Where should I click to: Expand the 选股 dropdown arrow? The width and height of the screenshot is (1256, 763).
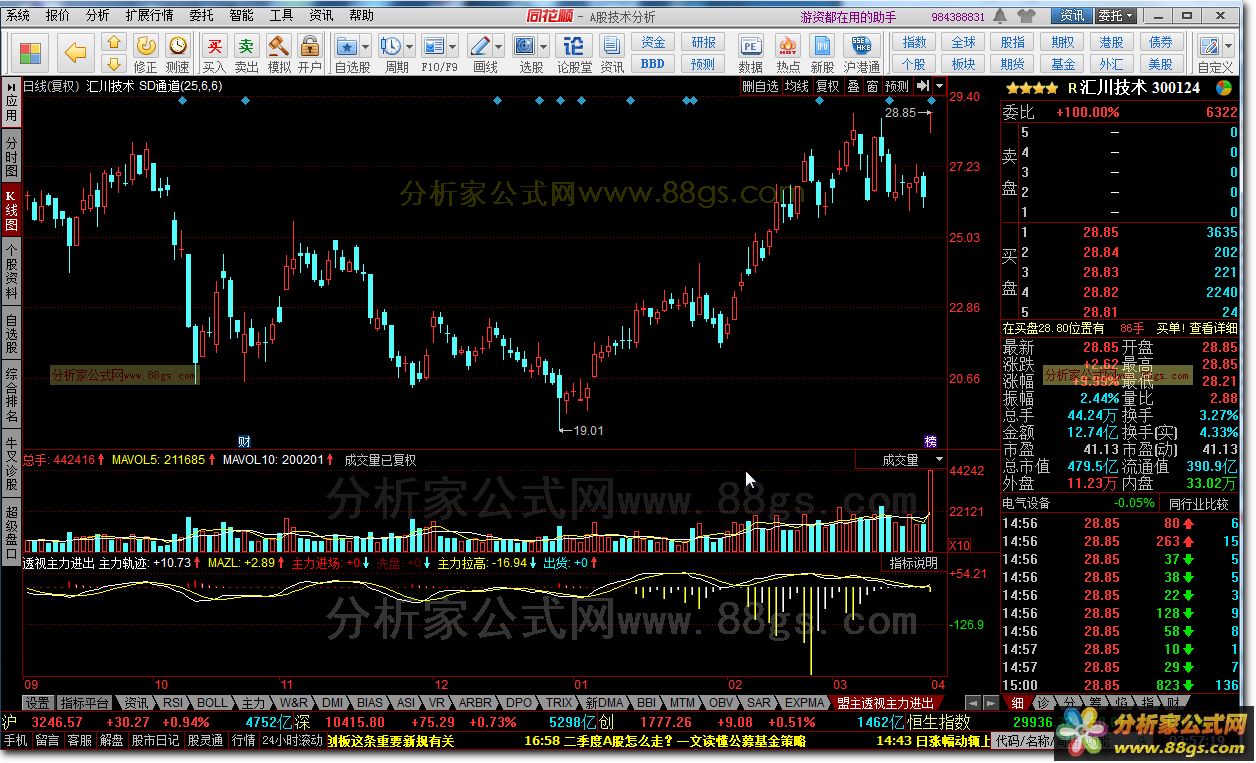click(x=543, y=47)
